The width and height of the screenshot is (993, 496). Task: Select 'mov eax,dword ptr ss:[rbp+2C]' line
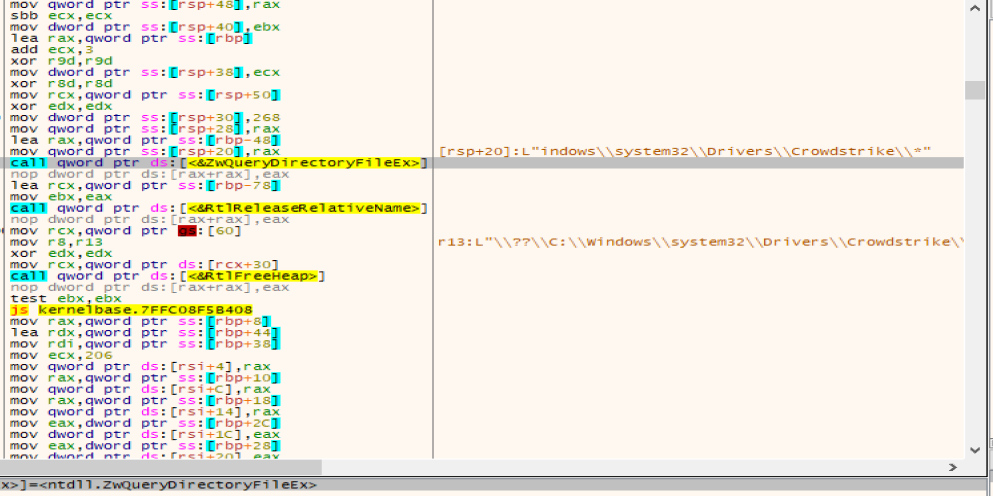pos(145,423)
